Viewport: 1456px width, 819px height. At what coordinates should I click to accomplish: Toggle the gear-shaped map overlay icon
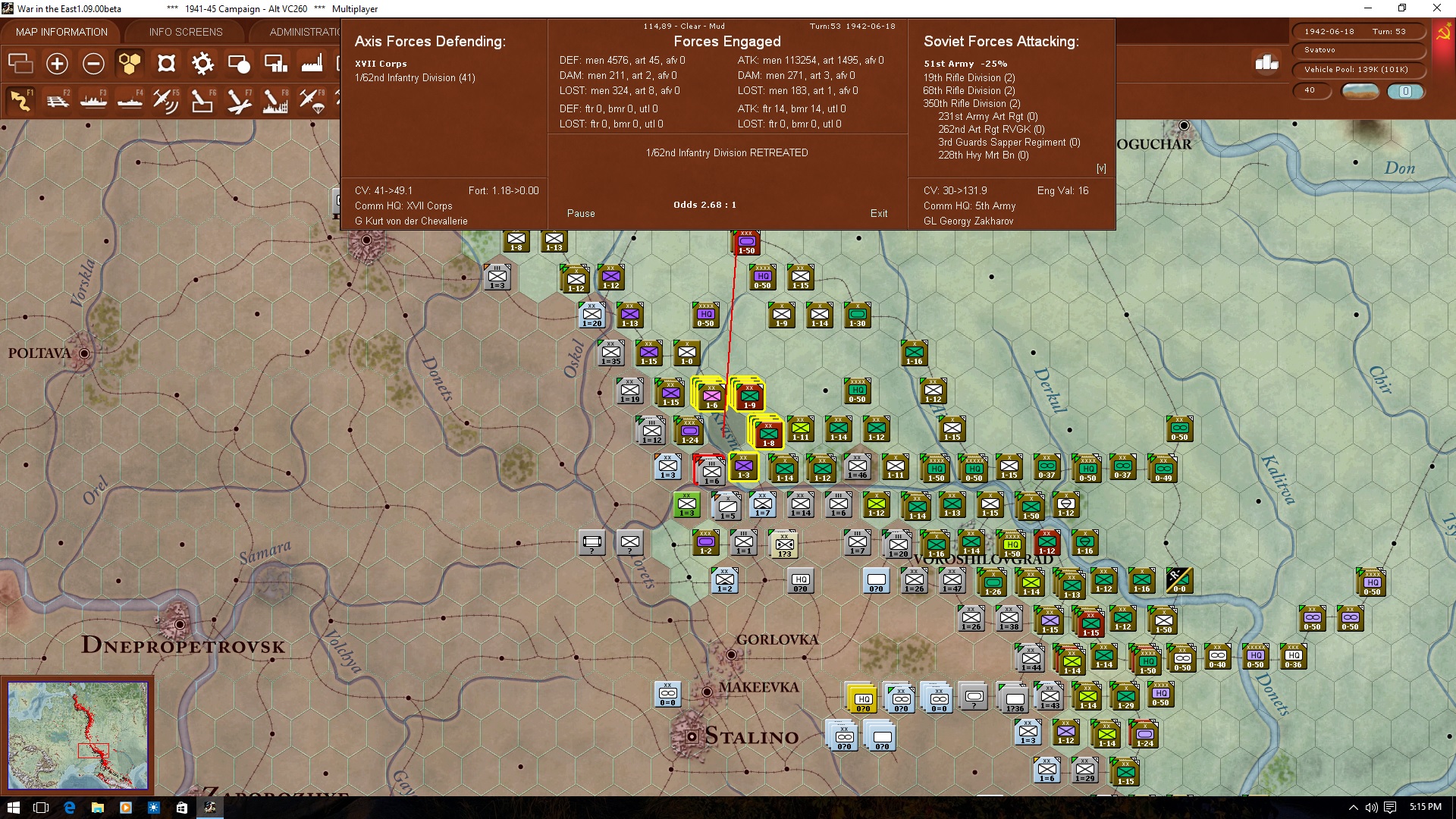pos(202,64)
